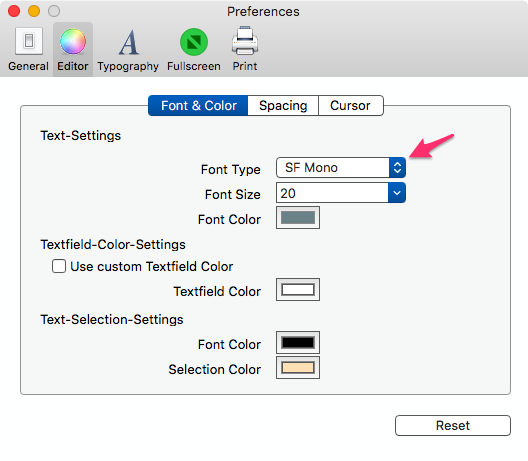Open the Print preferences printer icon
The width and height of the screenshot is (528, 461).
coord(245,41)
